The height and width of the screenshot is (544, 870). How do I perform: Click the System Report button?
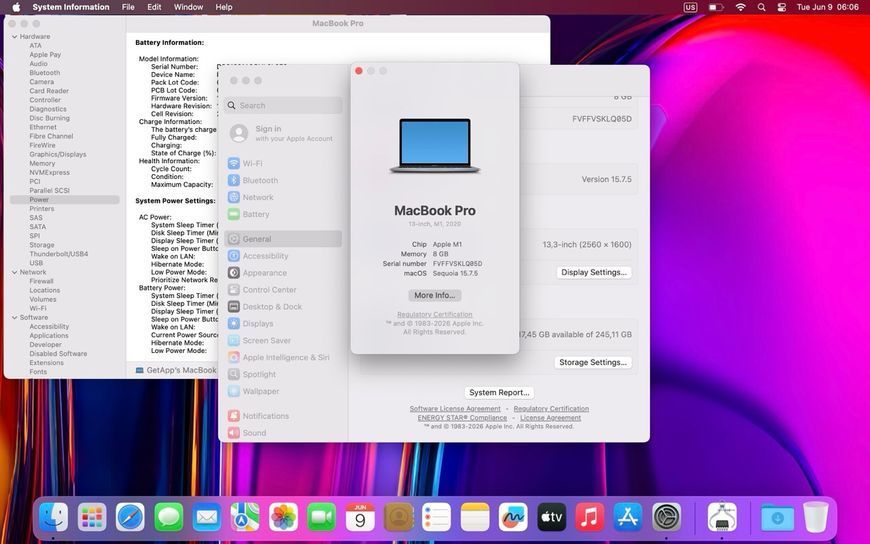(x=499, y=392)
